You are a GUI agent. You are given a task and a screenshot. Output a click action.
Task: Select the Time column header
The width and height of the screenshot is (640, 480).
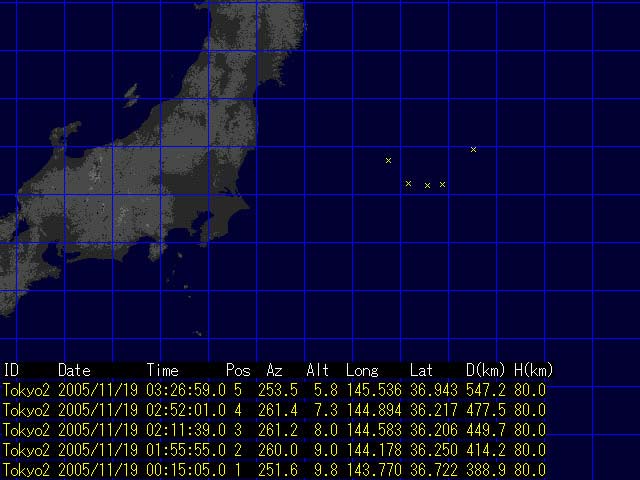point(163,370)
